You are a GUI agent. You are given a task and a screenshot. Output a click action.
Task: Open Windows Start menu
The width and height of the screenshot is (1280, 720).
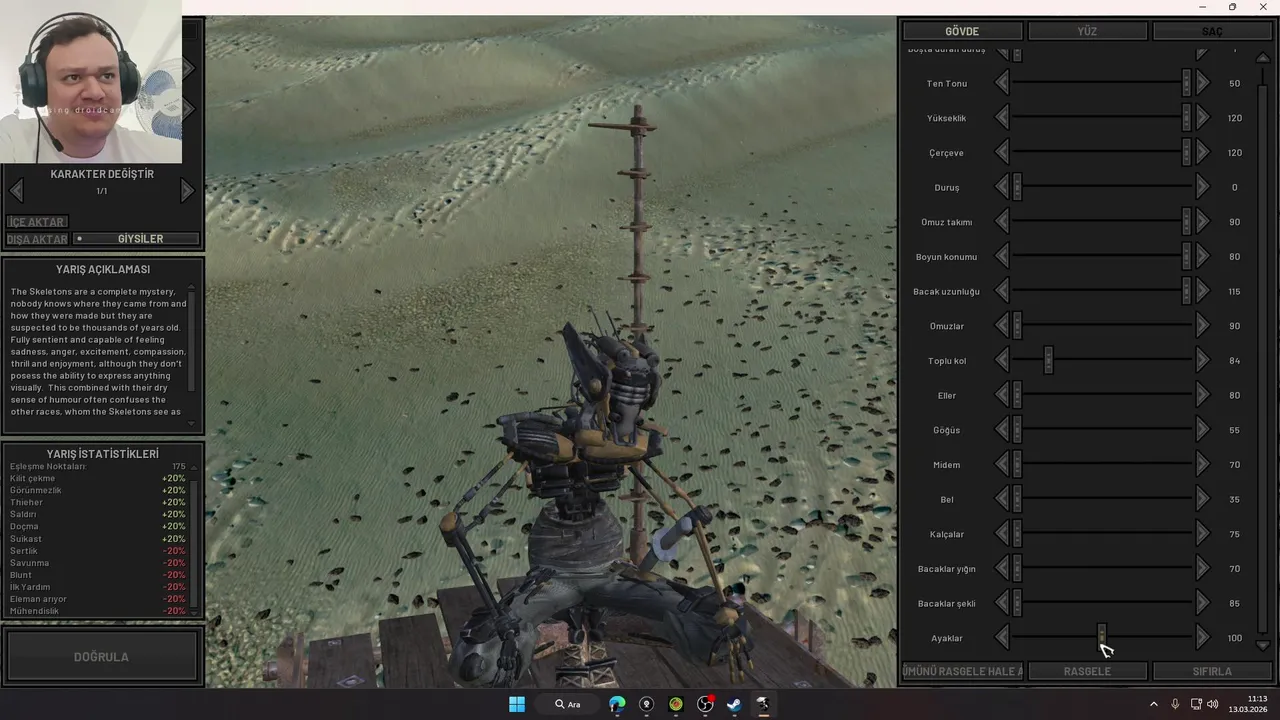[x=517, y=704]
